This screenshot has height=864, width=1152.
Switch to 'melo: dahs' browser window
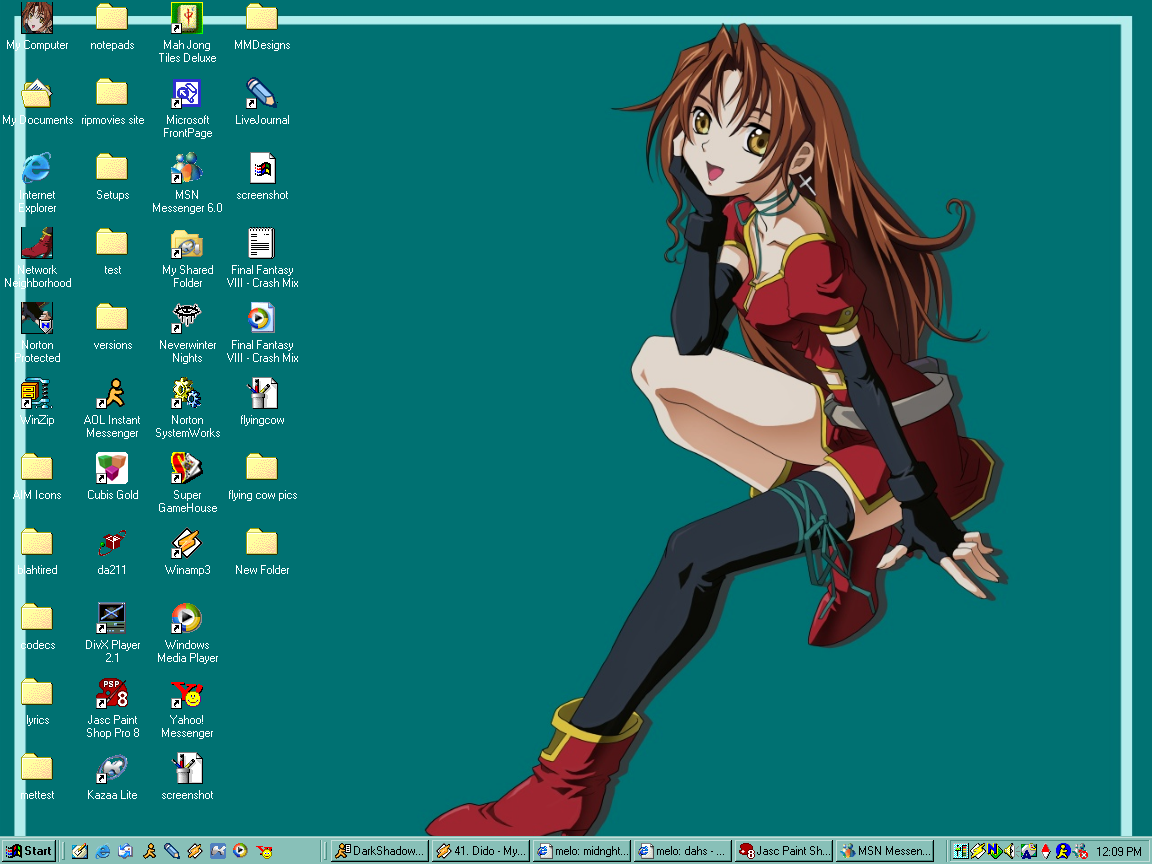(683, 851)
